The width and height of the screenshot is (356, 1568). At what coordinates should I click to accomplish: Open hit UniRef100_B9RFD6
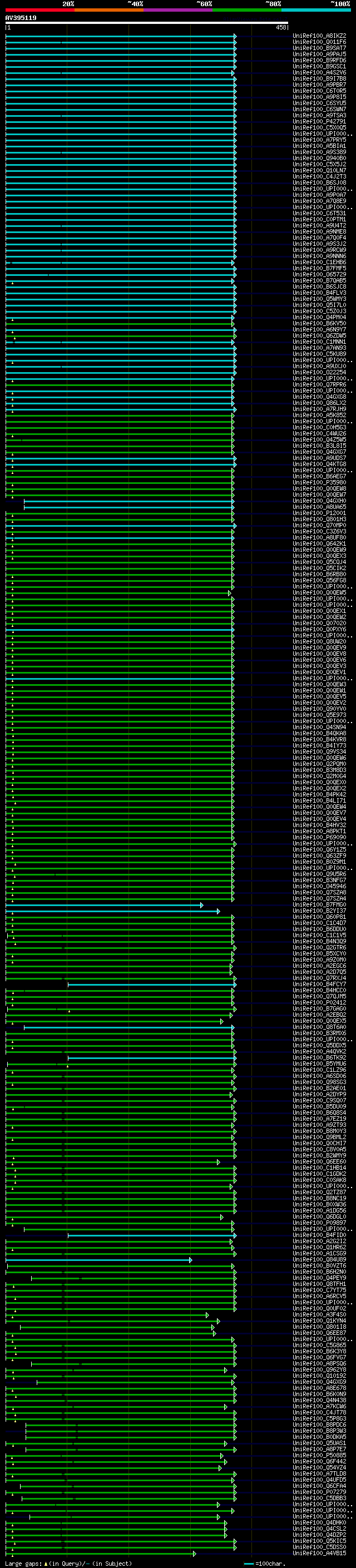pos(319,60)
